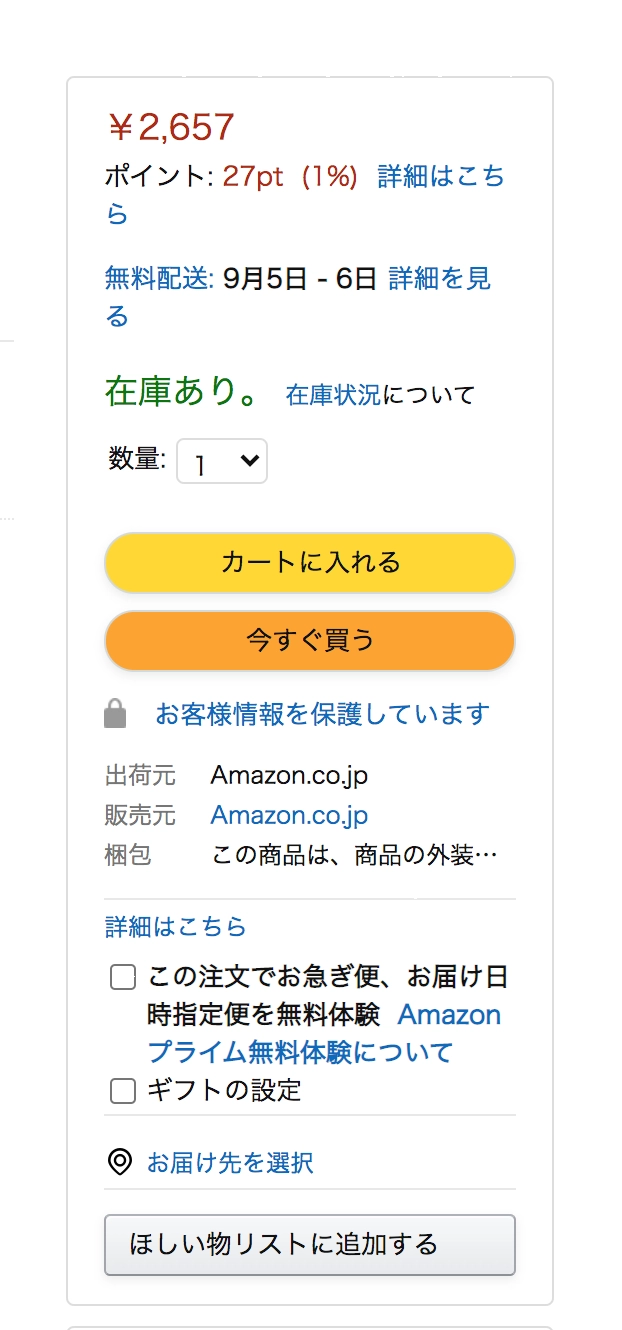This screenshot has width=622, height=1330.
Task: Click the gray padlock security icon
Action: tap(116, 714)
